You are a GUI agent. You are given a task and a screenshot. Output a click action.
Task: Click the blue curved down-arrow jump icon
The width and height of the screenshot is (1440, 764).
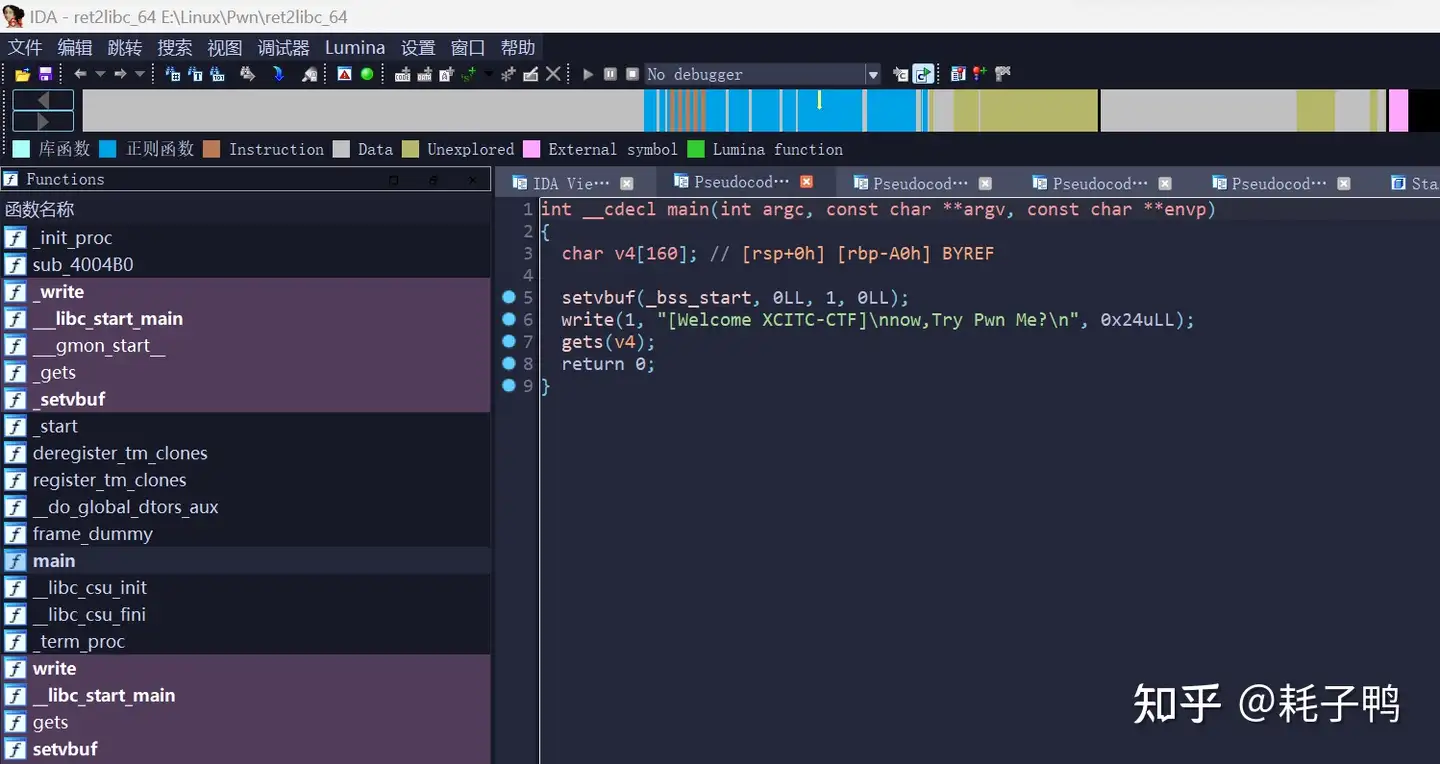pos(278,74)
